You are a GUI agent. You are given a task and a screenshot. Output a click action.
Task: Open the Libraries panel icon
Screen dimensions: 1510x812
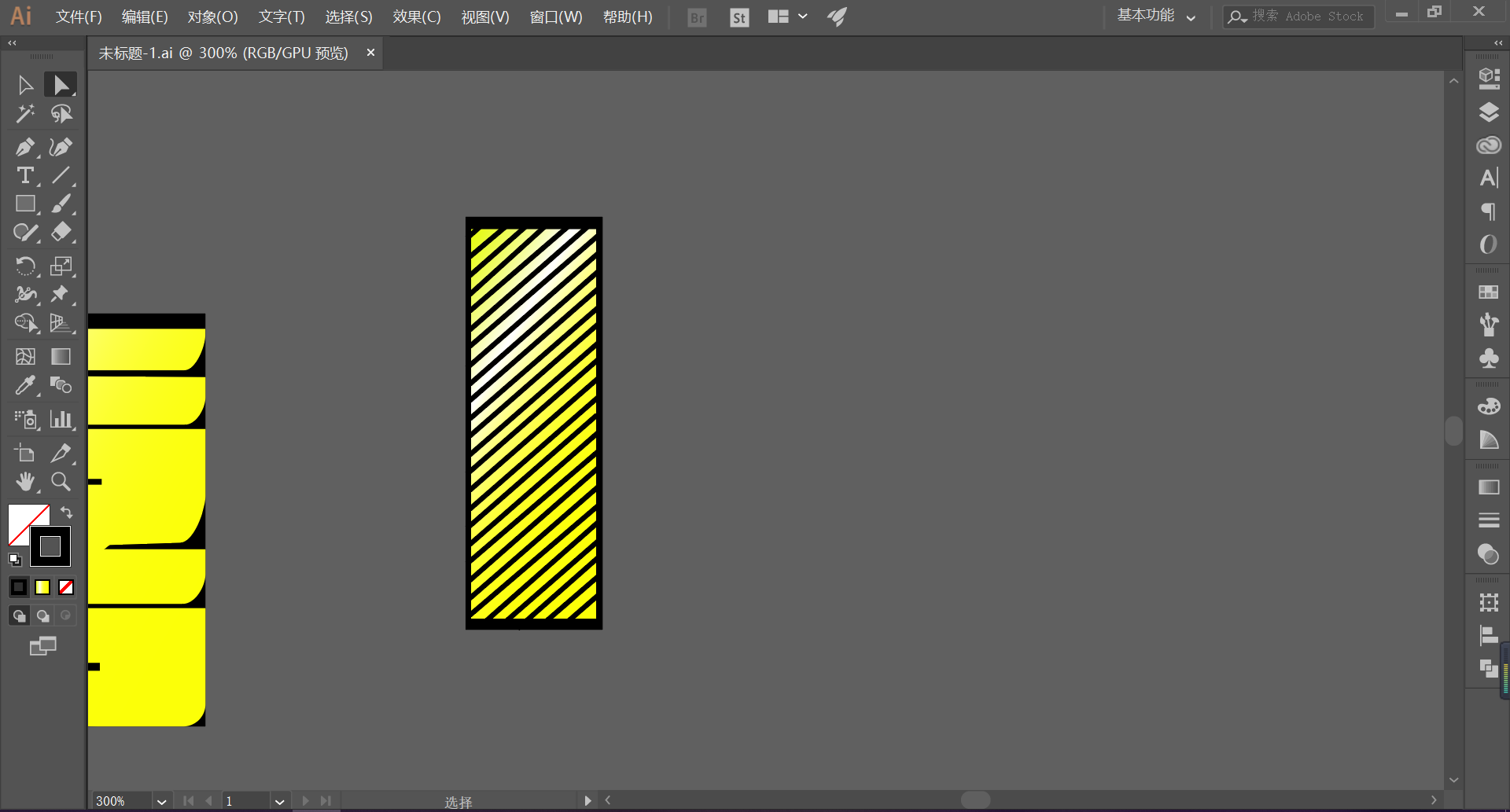pos(1488,145)
